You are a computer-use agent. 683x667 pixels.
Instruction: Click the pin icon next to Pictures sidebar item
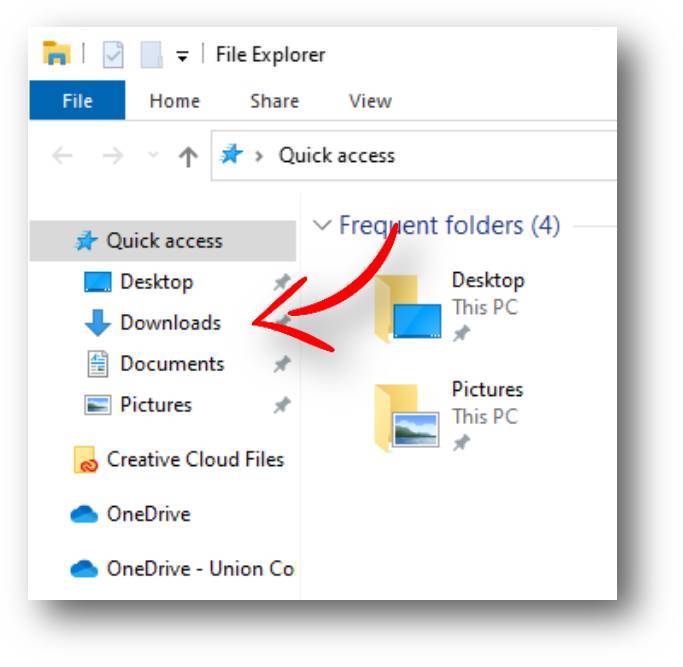(282, 405)
